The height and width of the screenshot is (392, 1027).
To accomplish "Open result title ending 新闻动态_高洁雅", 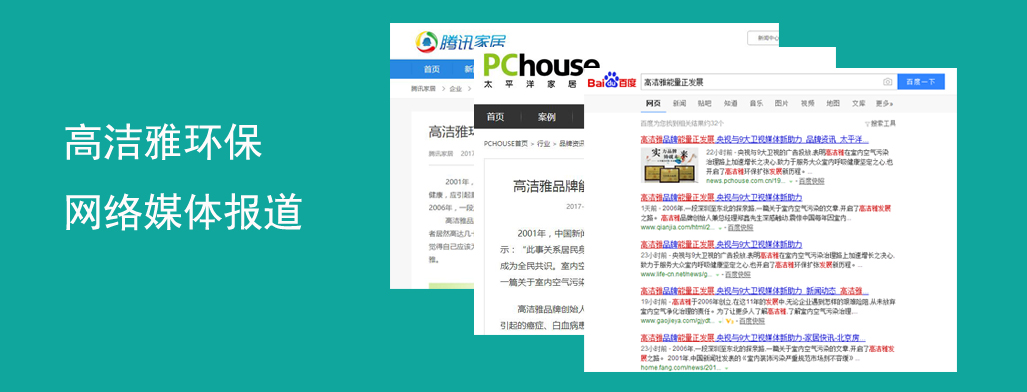I will pyautogui.click(x=754, y=290).
